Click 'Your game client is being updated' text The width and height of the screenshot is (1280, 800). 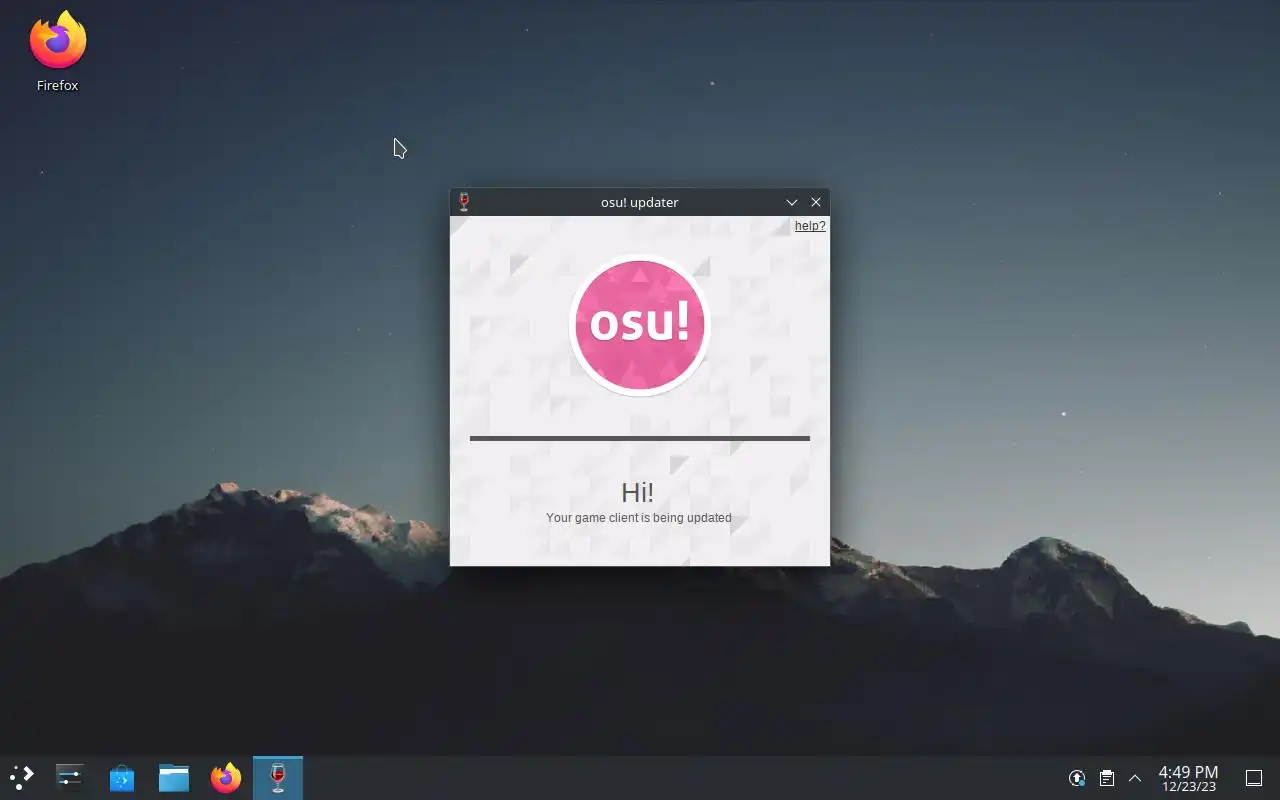(x=639, y=518)
